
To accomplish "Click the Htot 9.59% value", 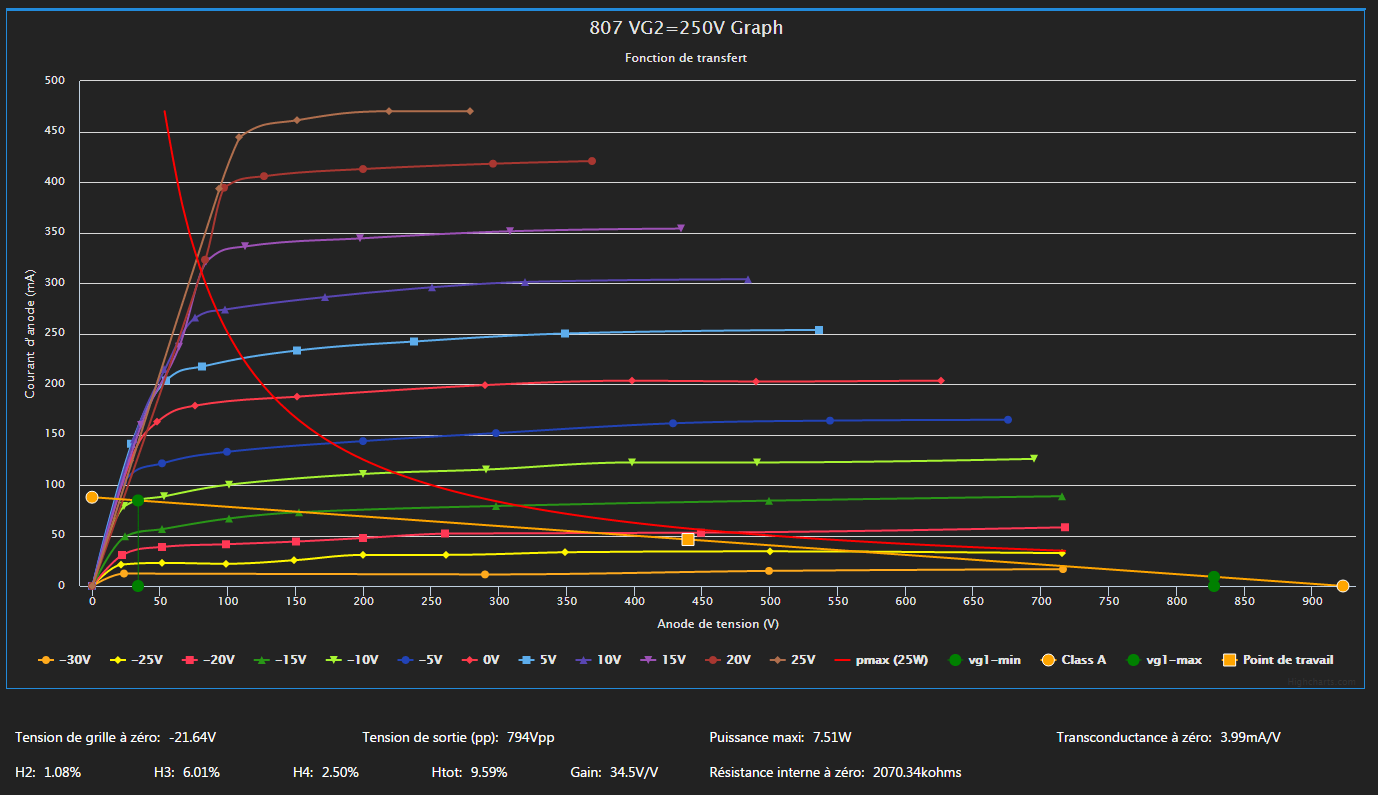I will click(488, 772).
